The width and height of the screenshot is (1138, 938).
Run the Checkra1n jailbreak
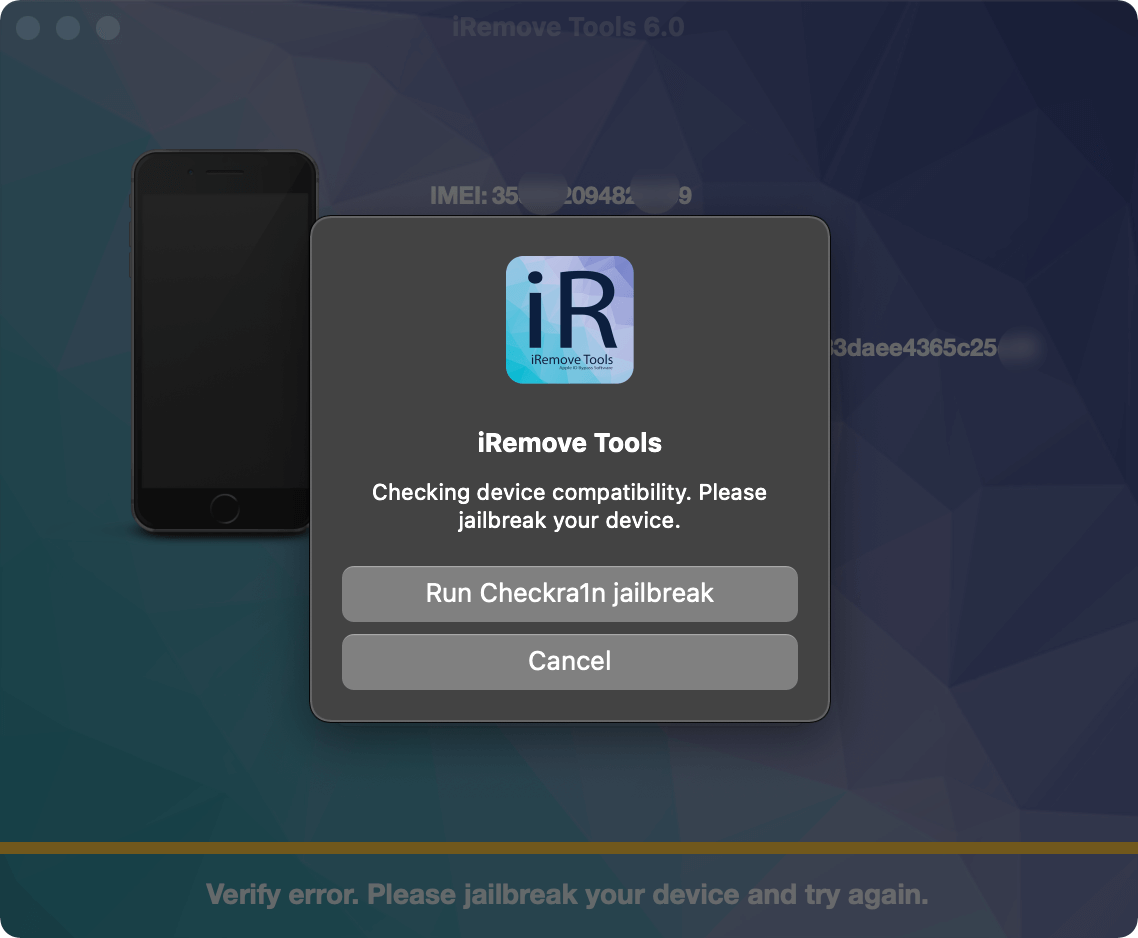570,593
